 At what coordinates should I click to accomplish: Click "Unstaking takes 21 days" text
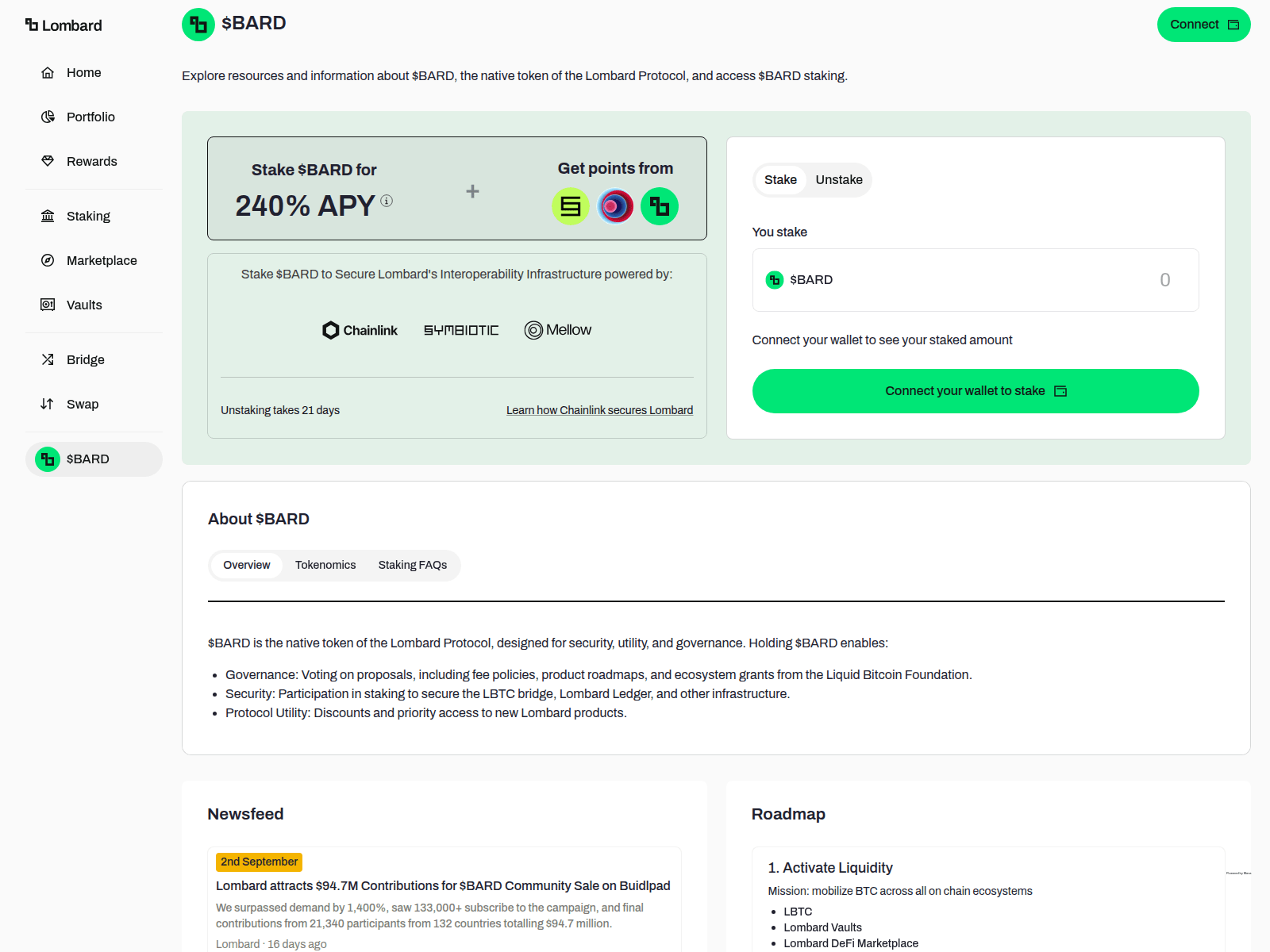pyautogui.click(x=280, y=410)
